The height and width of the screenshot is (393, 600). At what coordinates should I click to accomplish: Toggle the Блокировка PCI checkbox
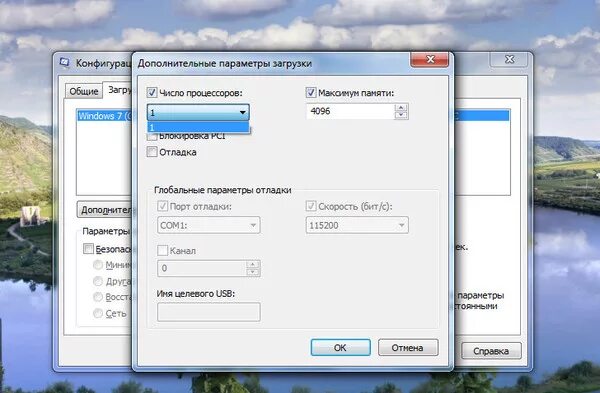tap(152, 137)
